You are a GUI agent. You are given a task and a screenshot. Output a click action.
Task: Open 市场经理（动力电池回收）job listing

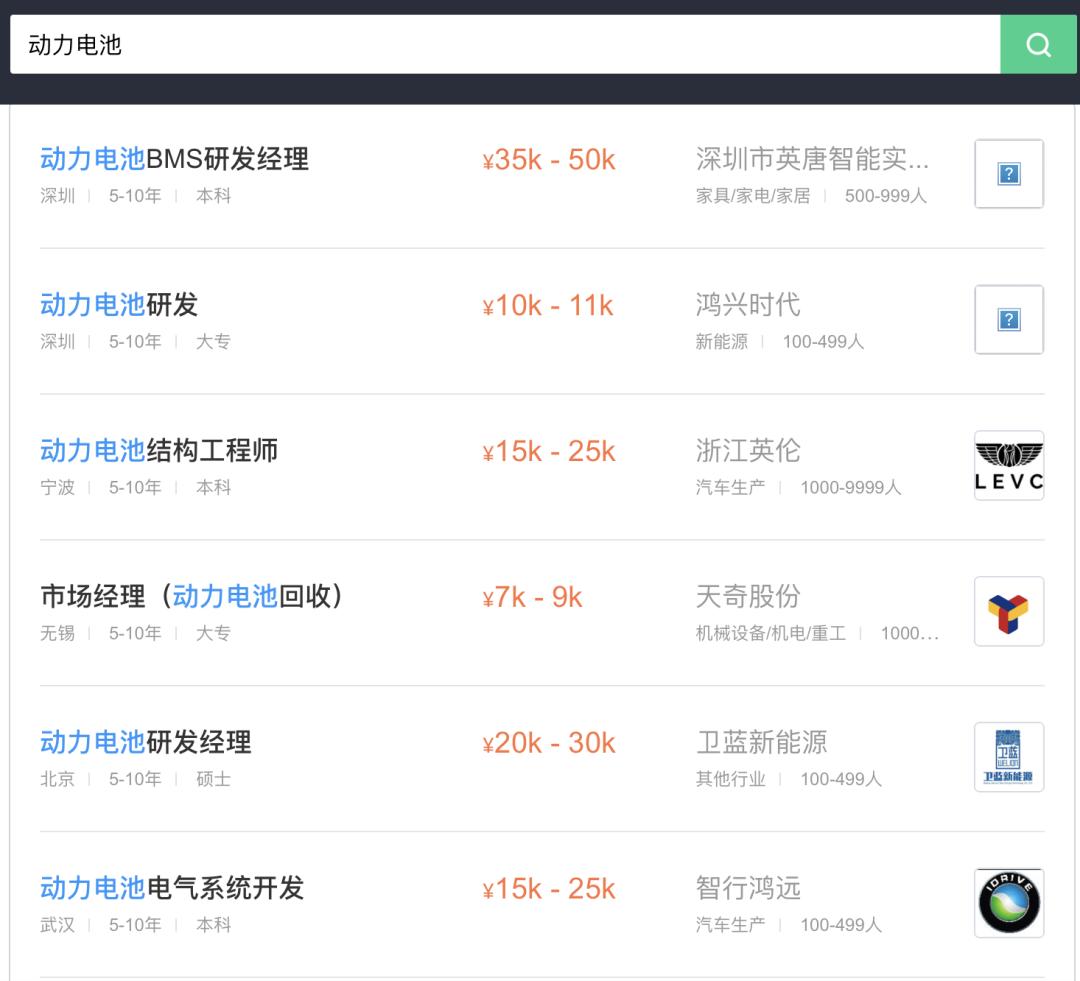(192, 597)
